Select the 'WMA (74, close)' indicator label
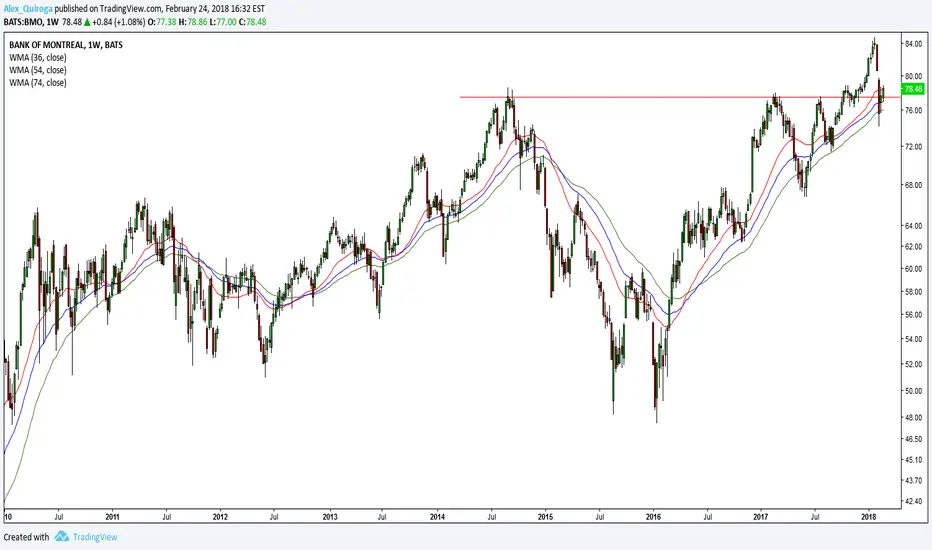The height and width of the screenshot is (550, 932). coord(38,83)
